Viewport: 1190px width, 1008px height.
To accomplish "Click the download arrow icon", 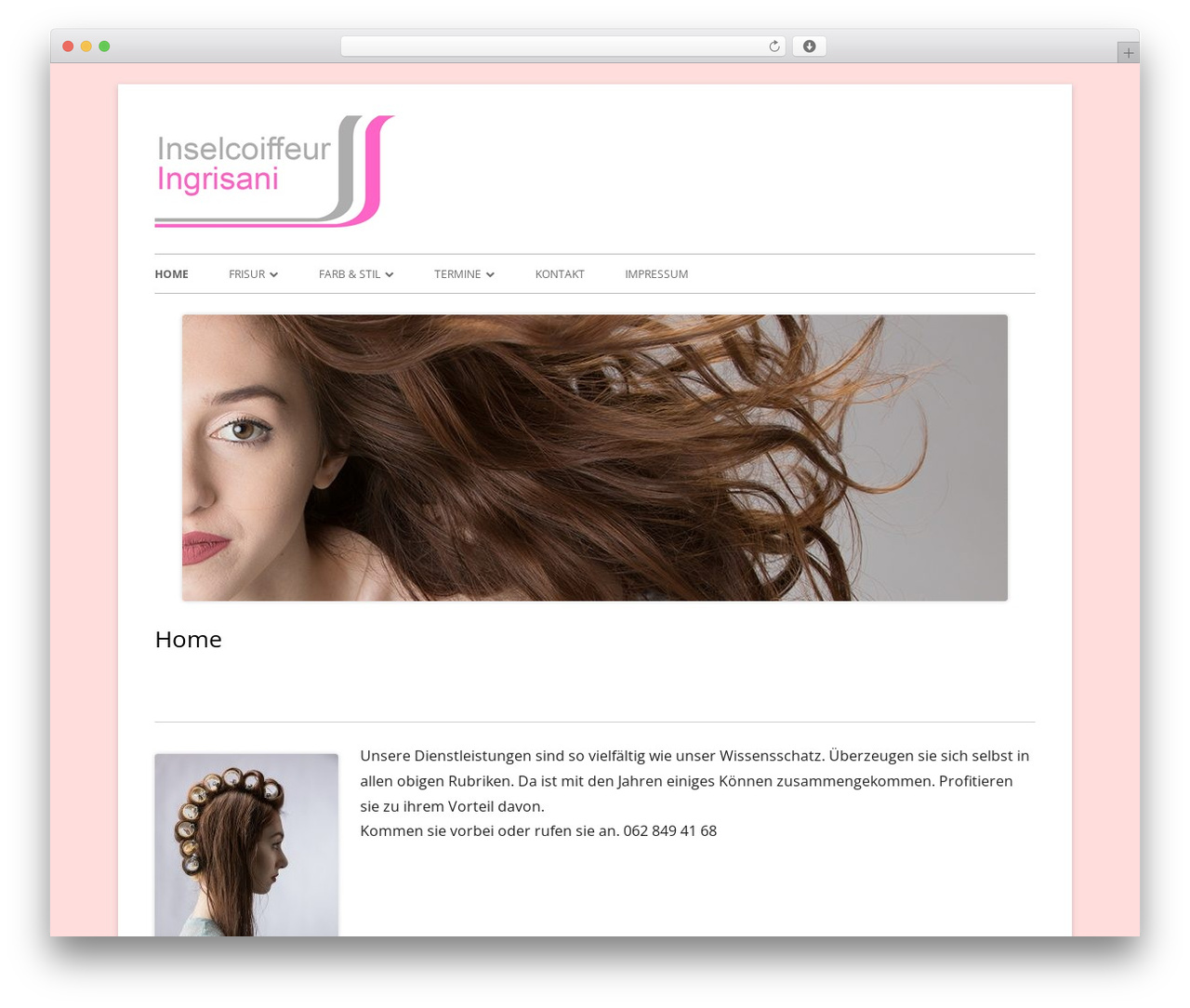I will (x=809, y=46).
